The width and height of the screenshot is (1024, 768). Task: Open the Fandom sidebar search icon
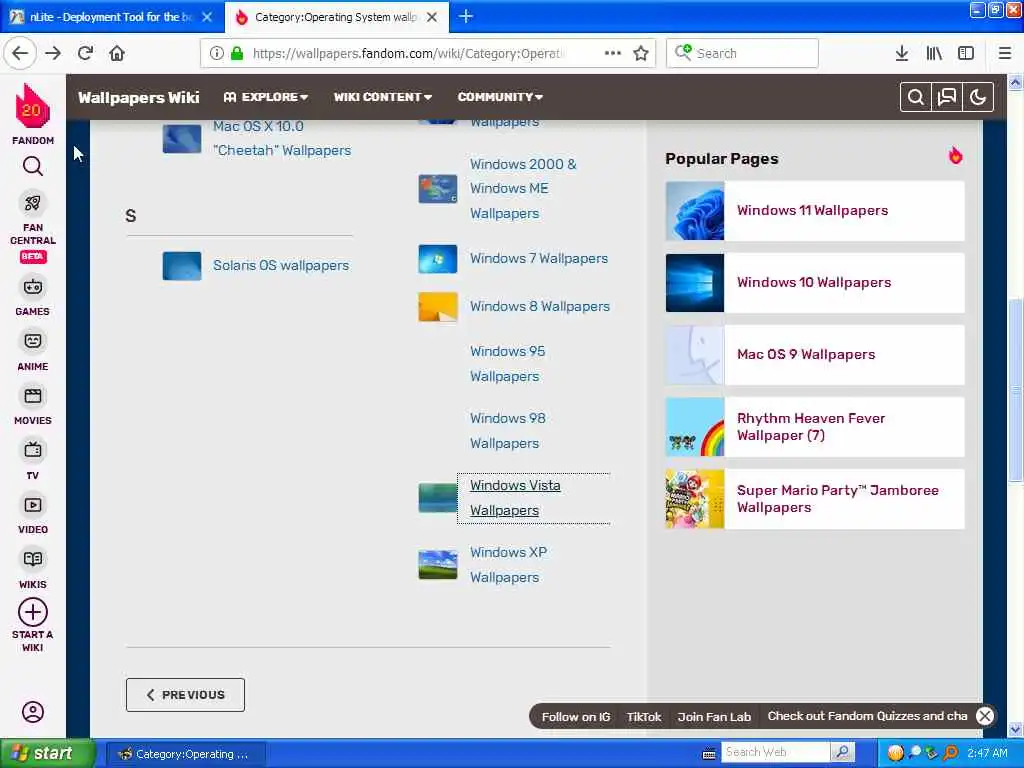33,167
